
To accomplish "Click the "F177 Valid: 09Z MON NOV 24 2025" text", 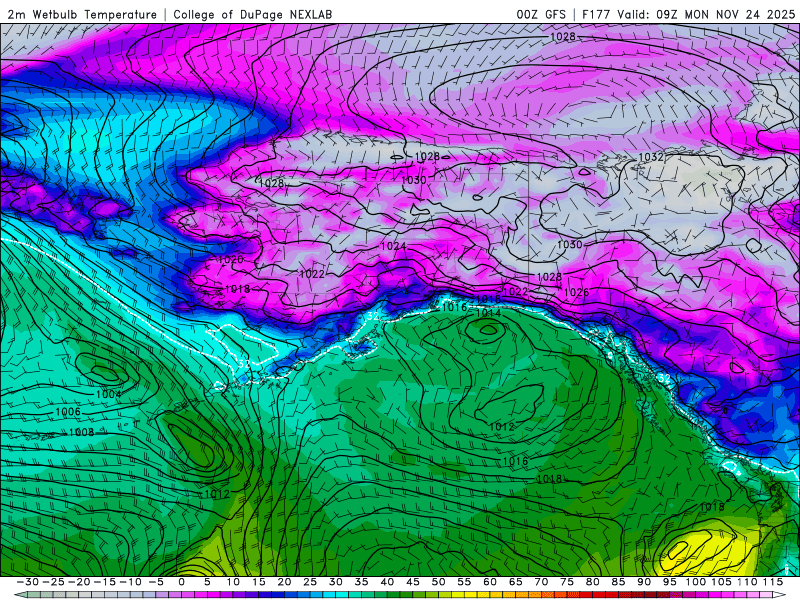I will 688,15.
